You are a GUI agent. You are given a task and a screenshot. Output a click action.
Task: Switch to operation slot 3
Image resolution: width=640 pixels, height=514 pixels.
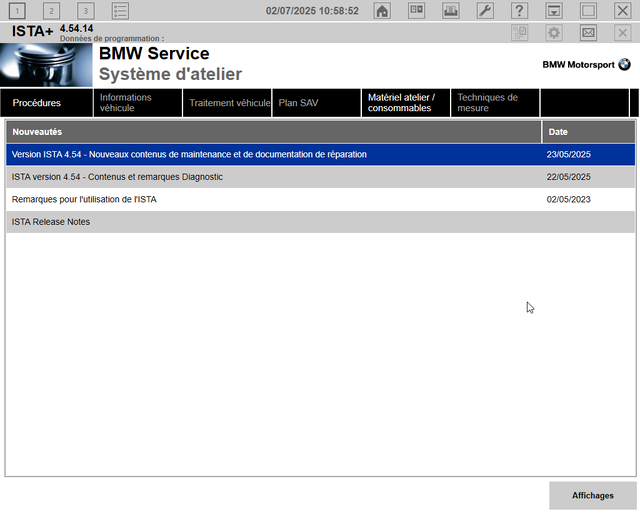86,11
